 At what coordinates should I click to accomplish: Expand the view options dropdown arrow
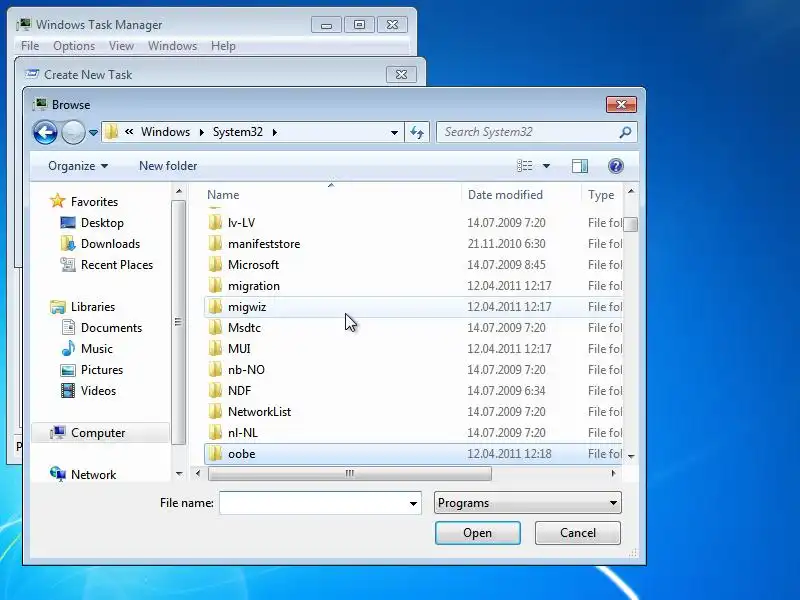[x=546, y=166]
